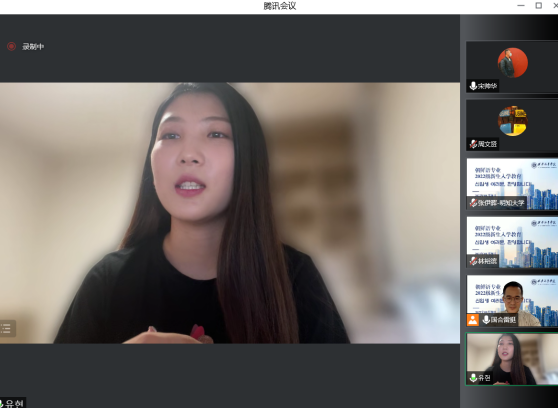Click the orange host icon on the man's video tile
Screen dimensions: 558x408
tap(473, 320)
